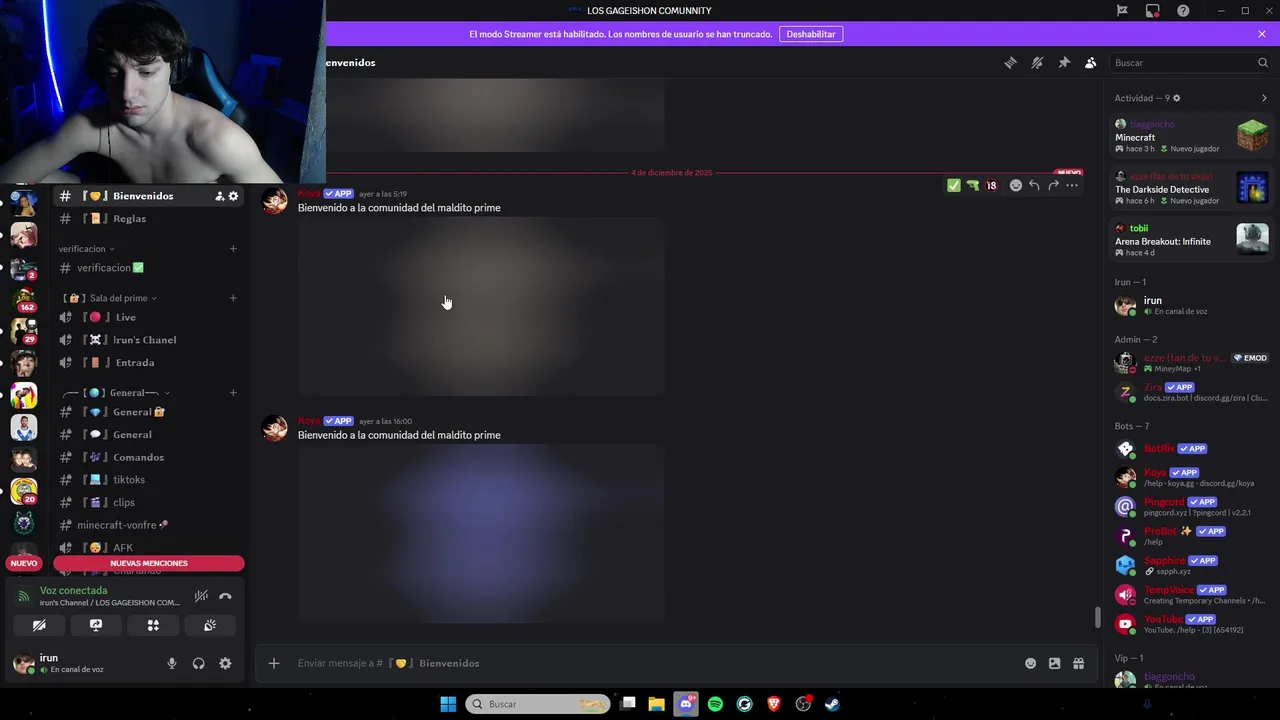Open the Comandos text channel
The height and width of the screenshot is (720, 1280).
tap(148, 457)
